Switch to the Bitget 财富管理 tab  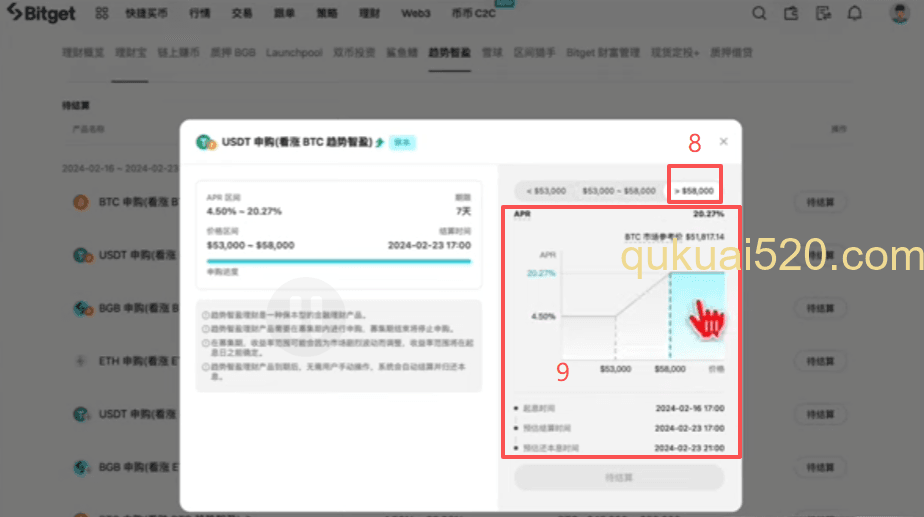click(603, 52)
